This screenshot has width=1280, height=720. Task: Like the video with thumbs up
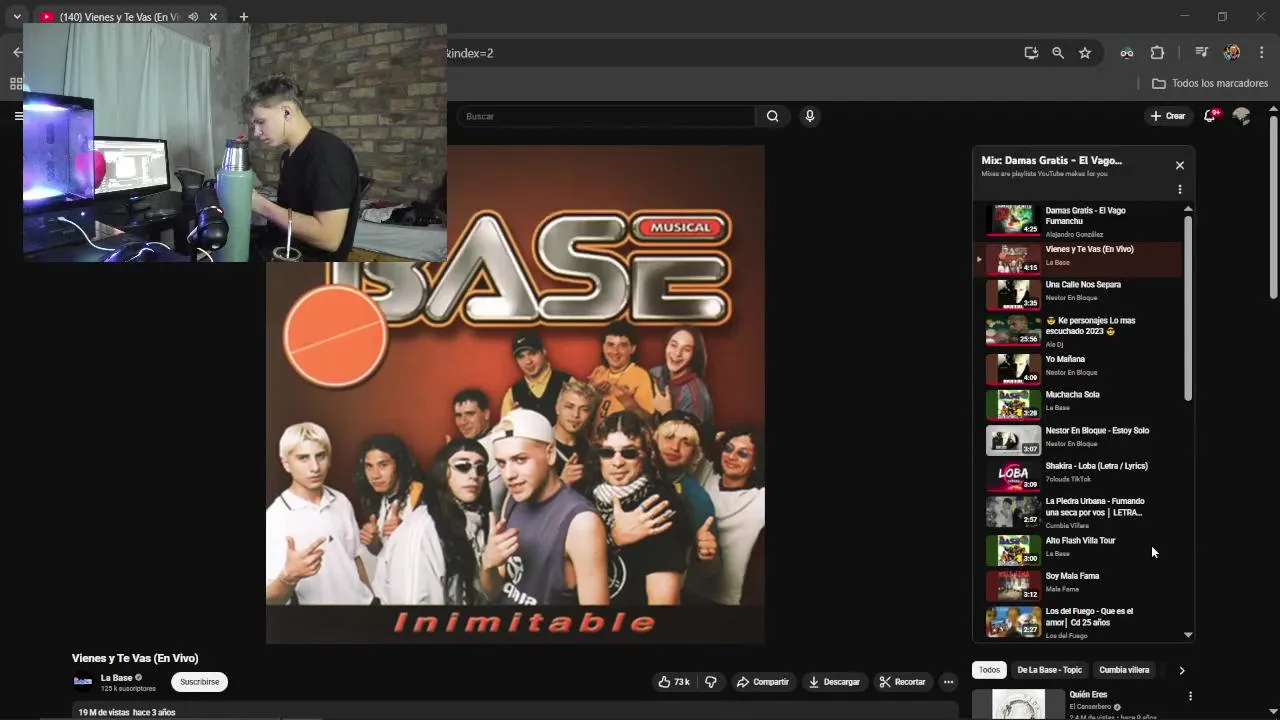tap(674, 682)
